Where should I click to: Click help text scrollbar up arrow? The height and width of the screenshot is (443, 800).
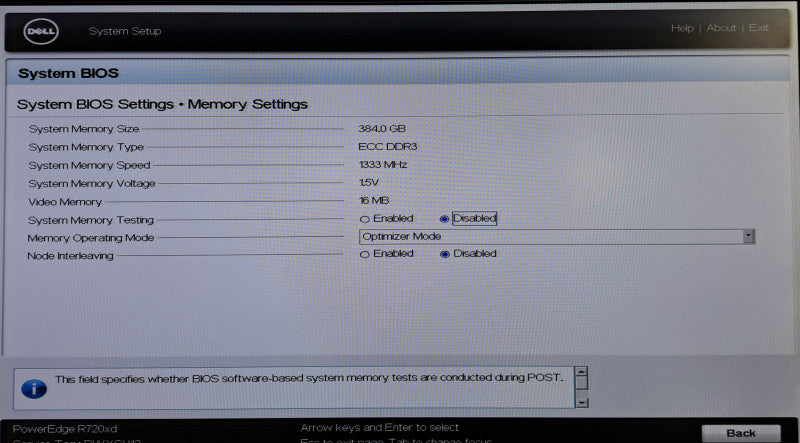click(x=581, y=372)
